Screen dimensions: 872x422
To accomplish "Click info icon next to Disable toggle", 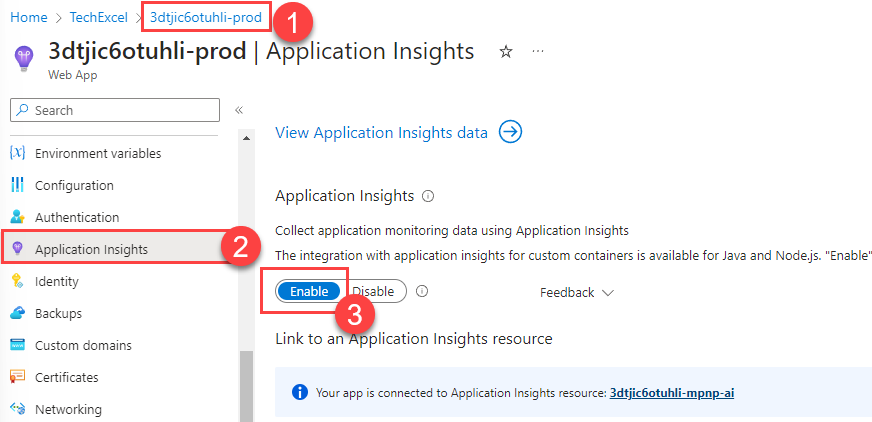I will tap(422, 291).
